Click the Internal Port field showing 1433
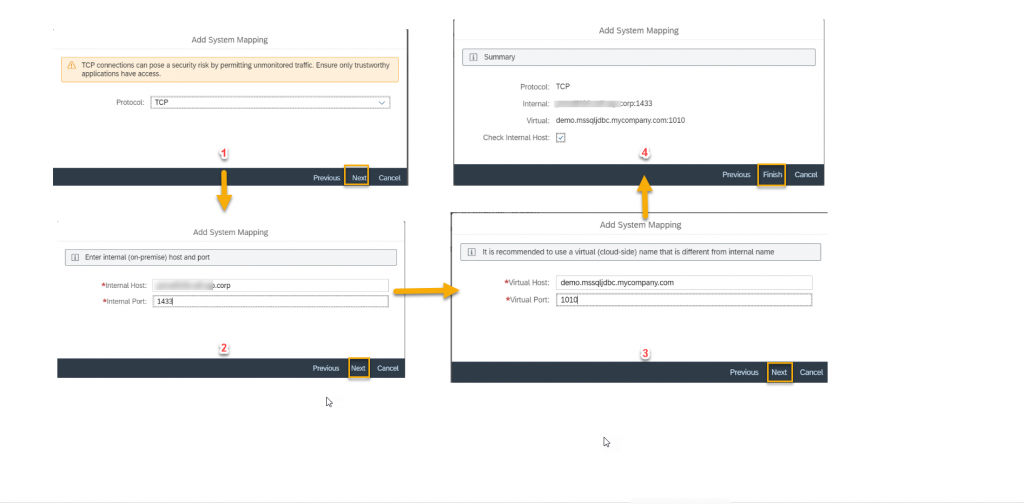The width and height of the screenshot is (1024, 504). (270, 302)
